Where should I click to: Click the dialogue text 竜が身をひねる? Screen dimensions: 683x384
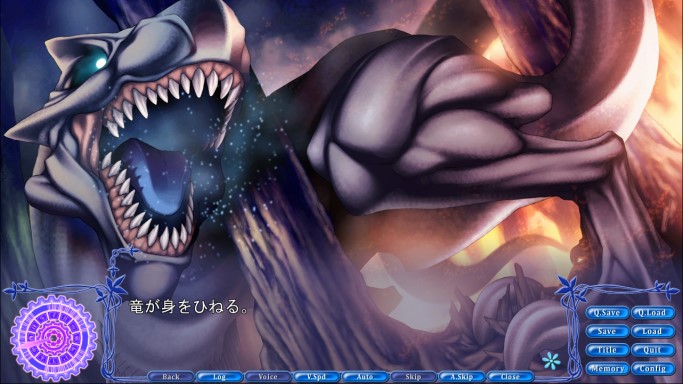tap(189, 307)
